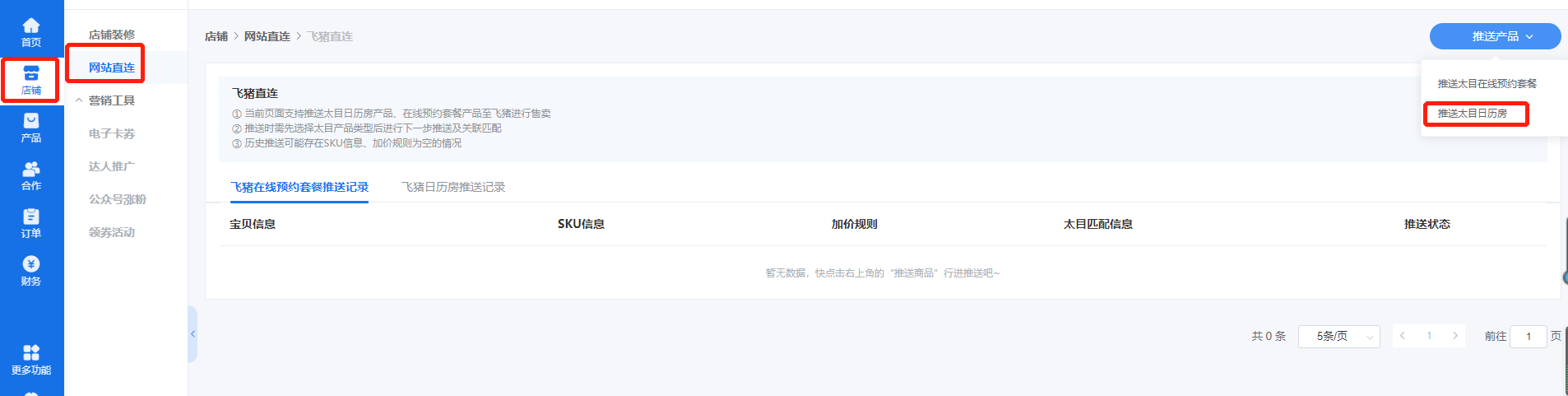
Task: Open the 推送产品 dropdown button
Action: pos(1495,36)
